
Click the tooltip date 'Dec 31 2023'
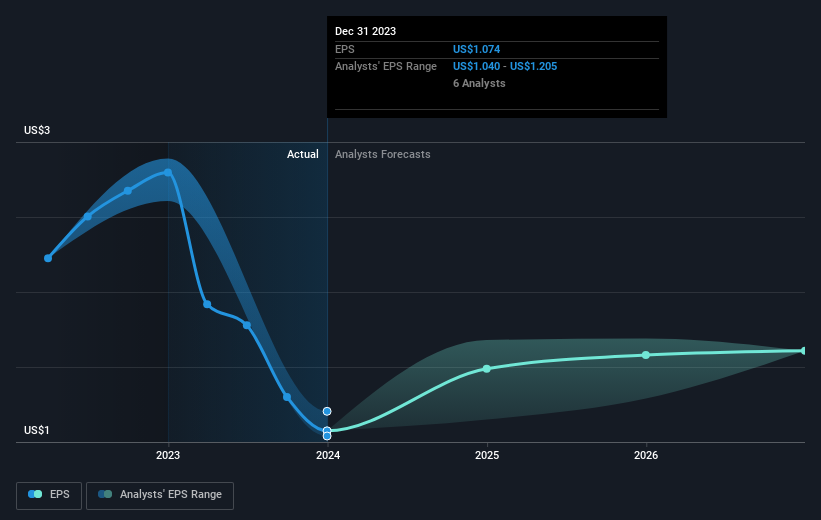(x=365, y=31)
